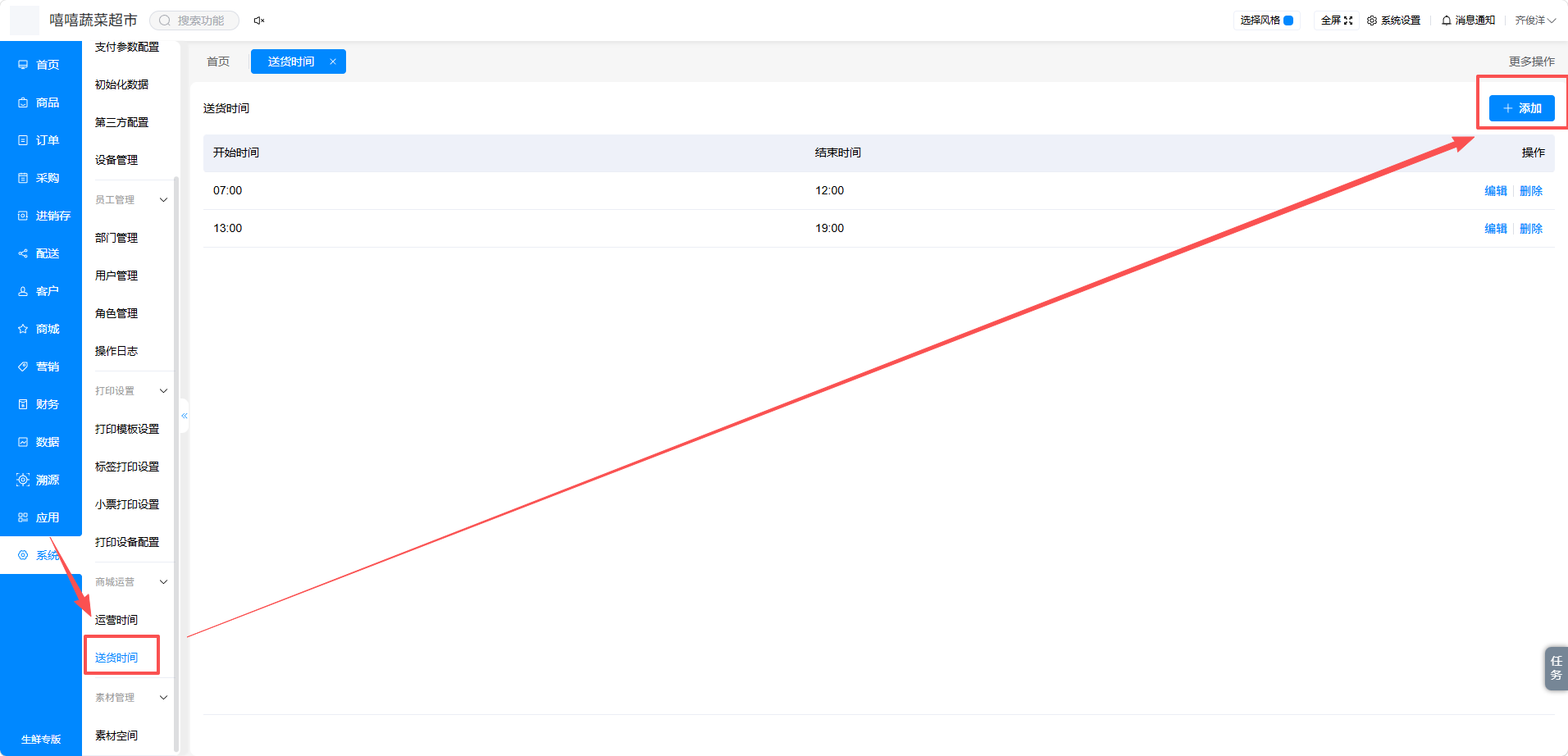1568x756 pixels.
Task: Mute sound via the speaker icon
Action: click(x=259, y=20)
